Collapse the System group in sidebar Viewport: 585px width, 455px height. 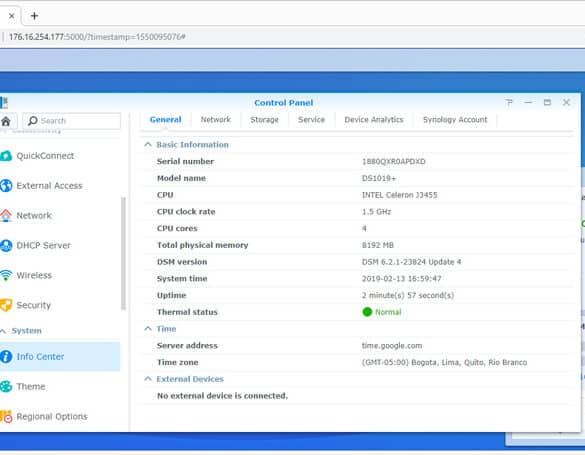coord(3,331)
